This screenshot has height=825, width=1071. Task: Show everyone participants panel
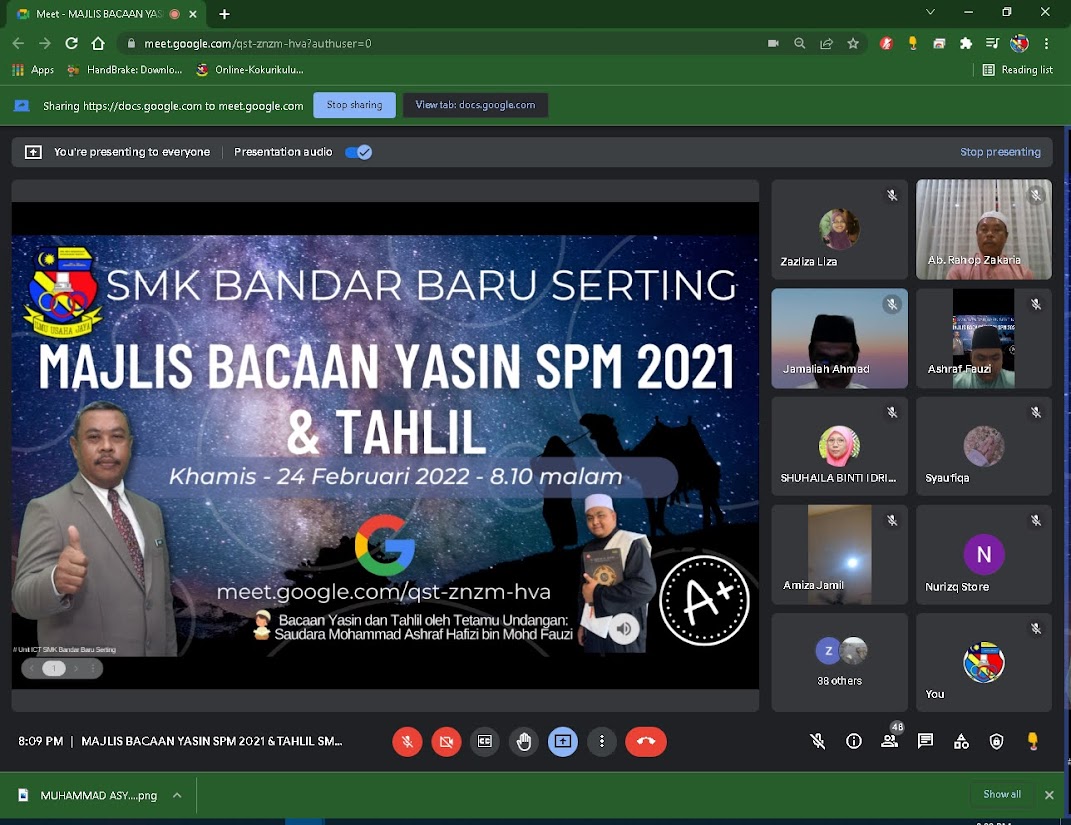[x=890, y=741]
